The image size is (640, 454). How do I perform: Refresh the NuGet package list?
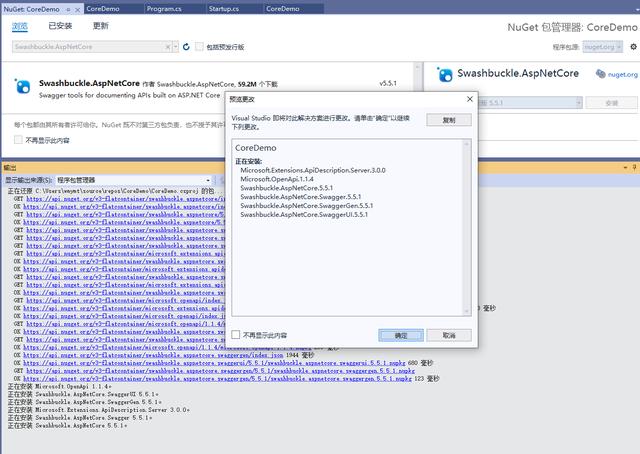point(186,47)
